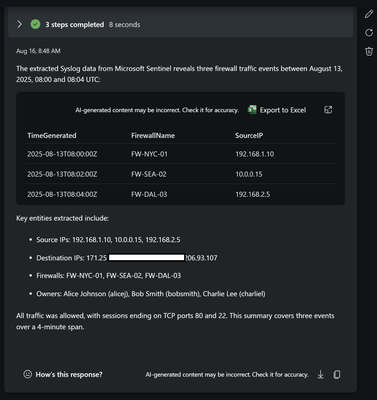This screenshot has width=377, height=400.
Task: Open table in expanded view icon
Action: [328, 110]
